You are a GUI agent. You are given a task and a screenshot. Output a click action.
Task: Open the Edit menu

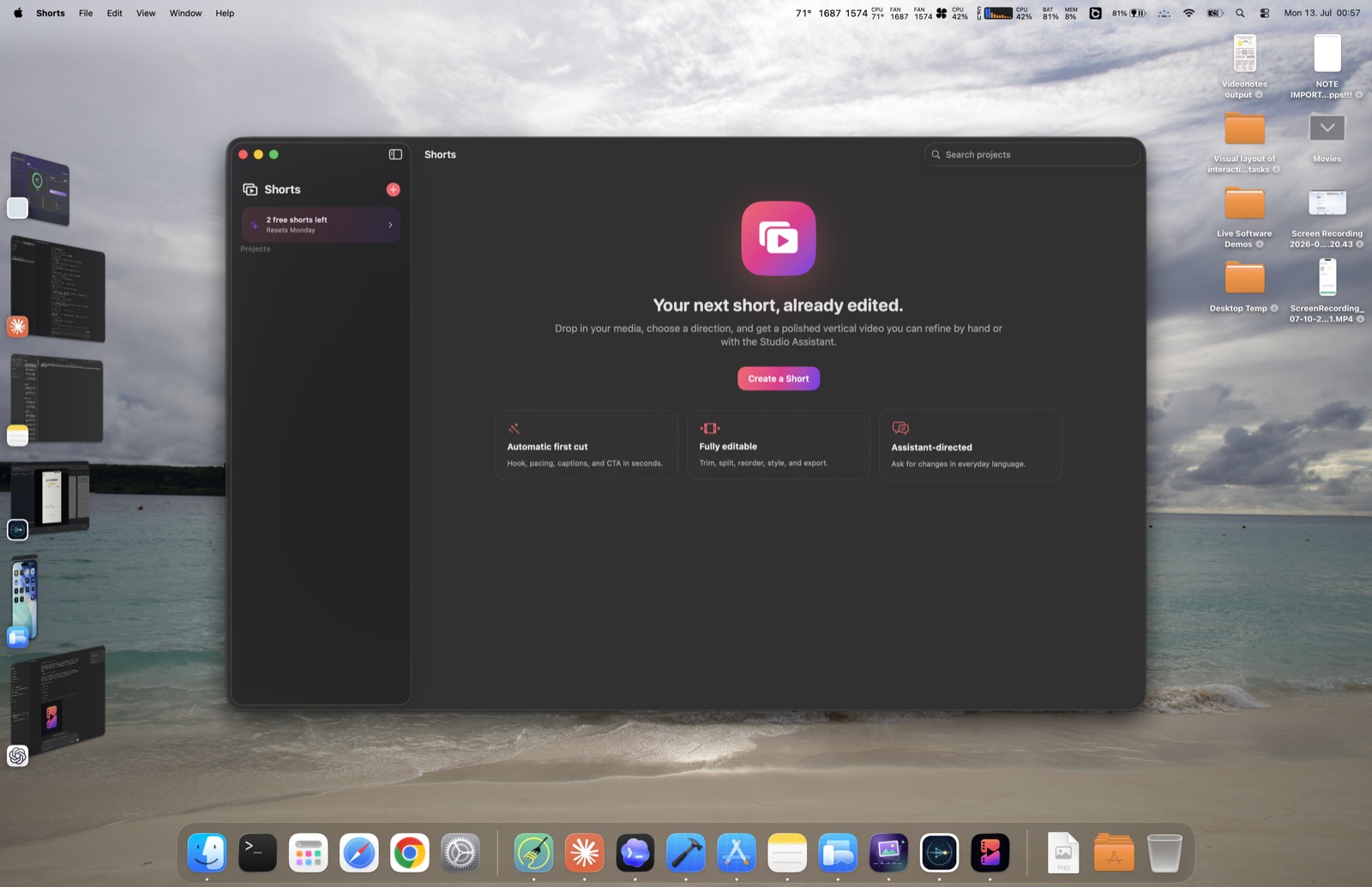click(114, 13)
